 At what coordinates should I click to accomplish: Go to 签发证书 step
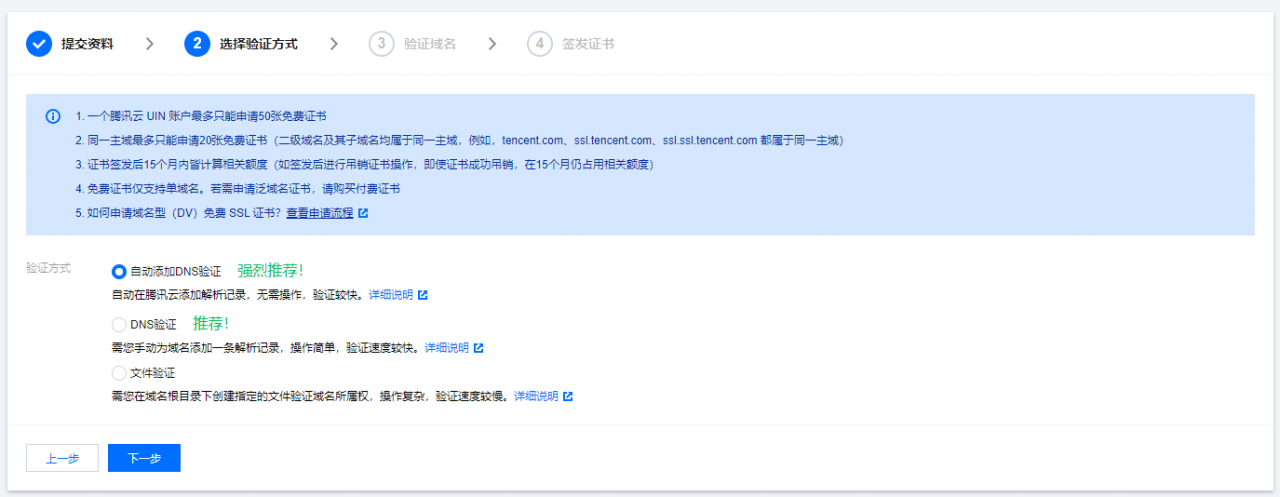click(x=587, y=44)
